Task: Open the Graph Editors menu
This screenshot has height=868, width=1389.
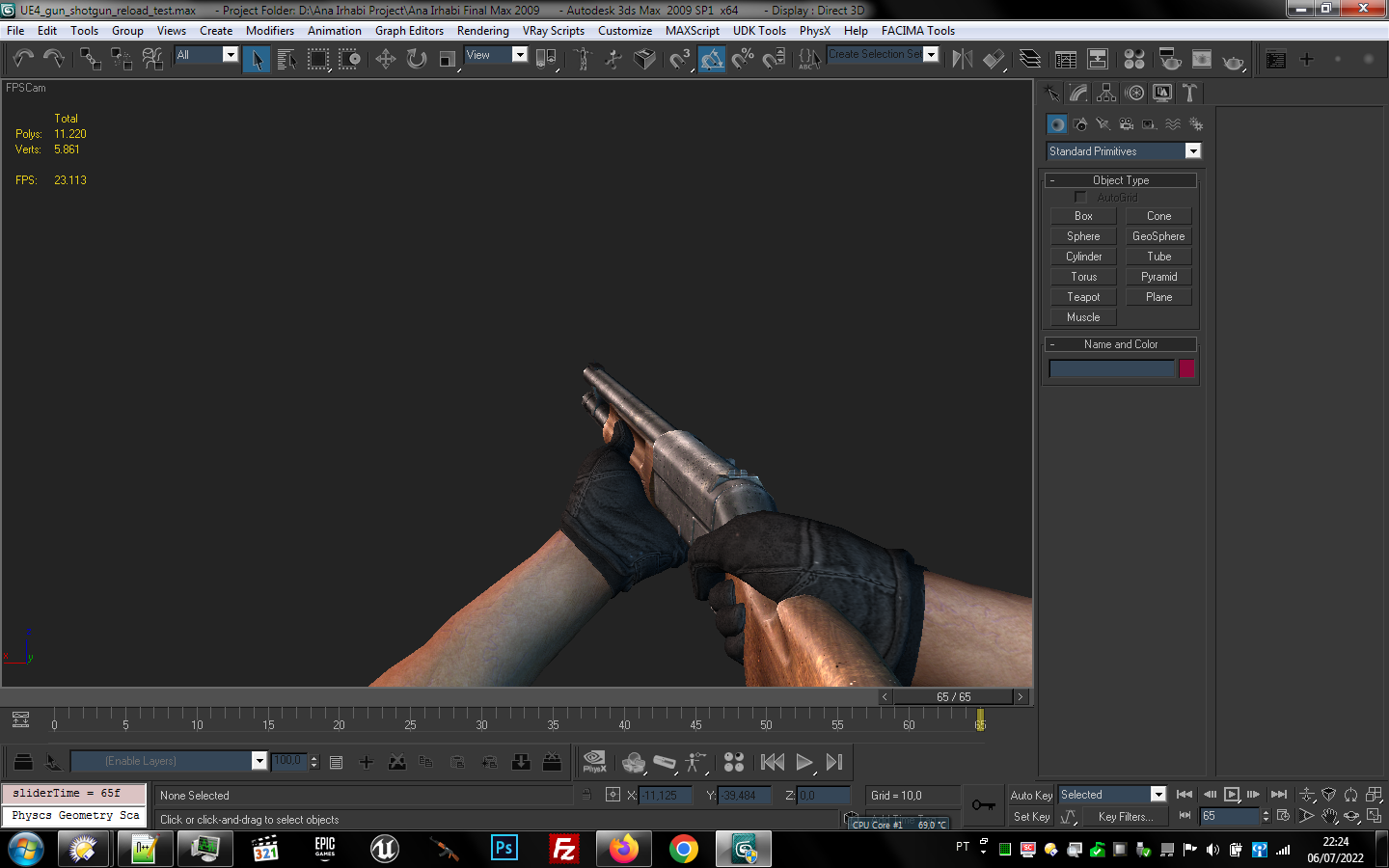Action: point(409,31)
